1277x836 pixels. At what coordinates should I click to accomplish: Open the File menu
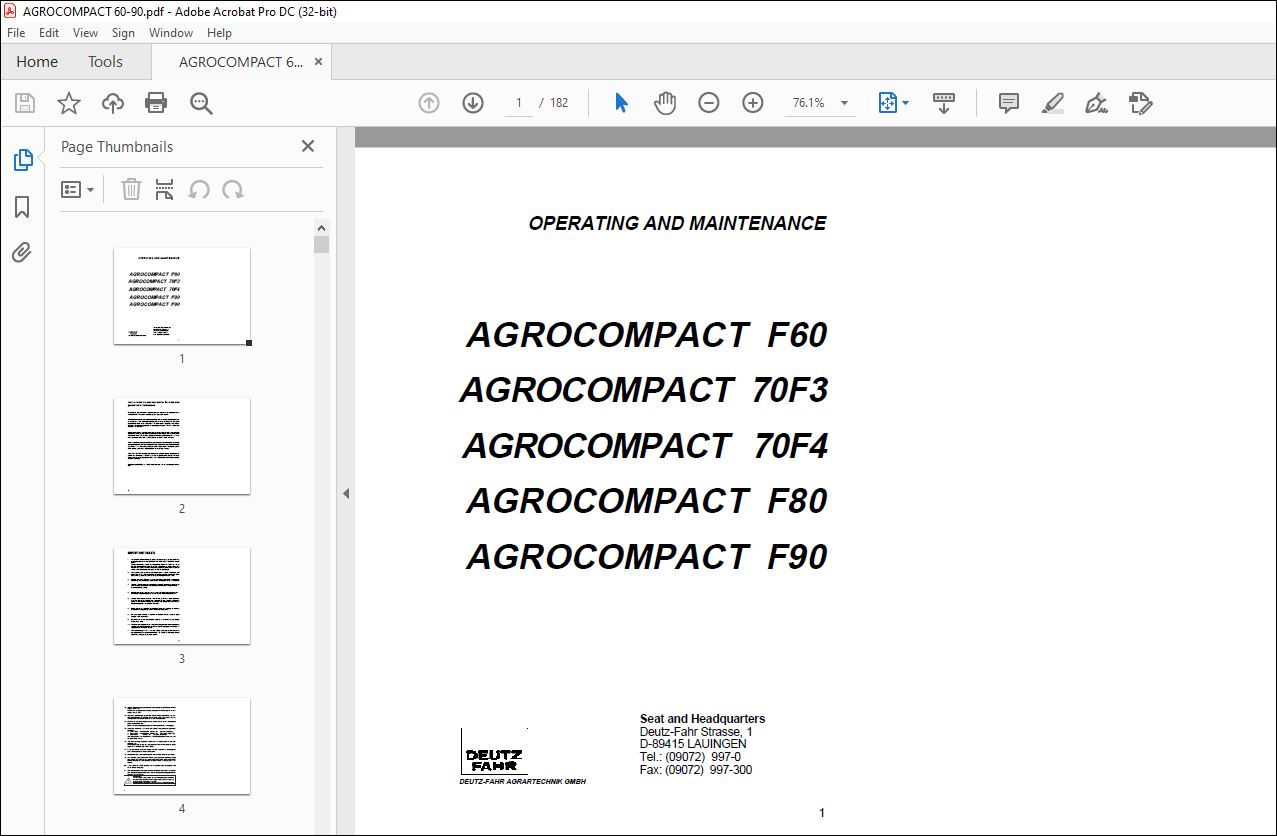click(x=17, y=33)
